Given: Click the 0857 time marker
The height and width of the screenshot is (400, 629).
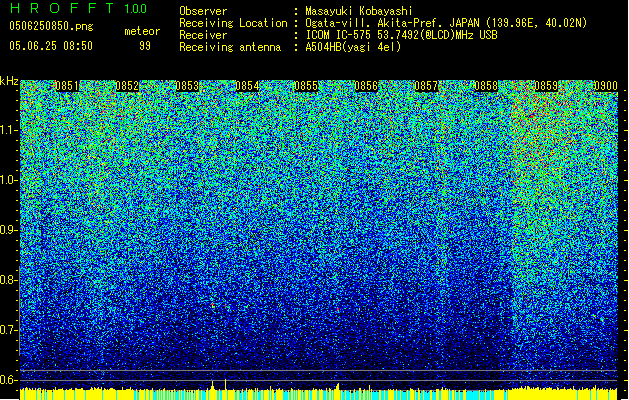Looking at the screenshot, I should click(426, 86).
